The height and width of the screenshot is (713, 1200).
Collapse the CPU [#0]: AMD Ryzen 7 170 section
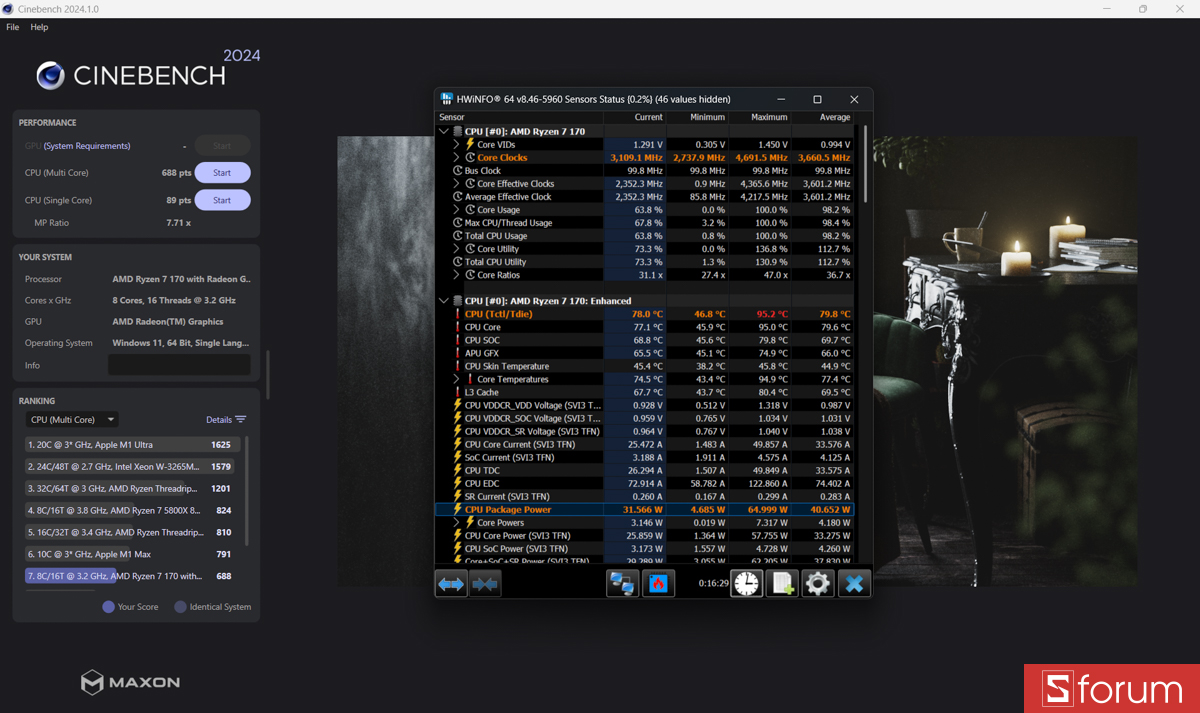(x=444, y=131)
